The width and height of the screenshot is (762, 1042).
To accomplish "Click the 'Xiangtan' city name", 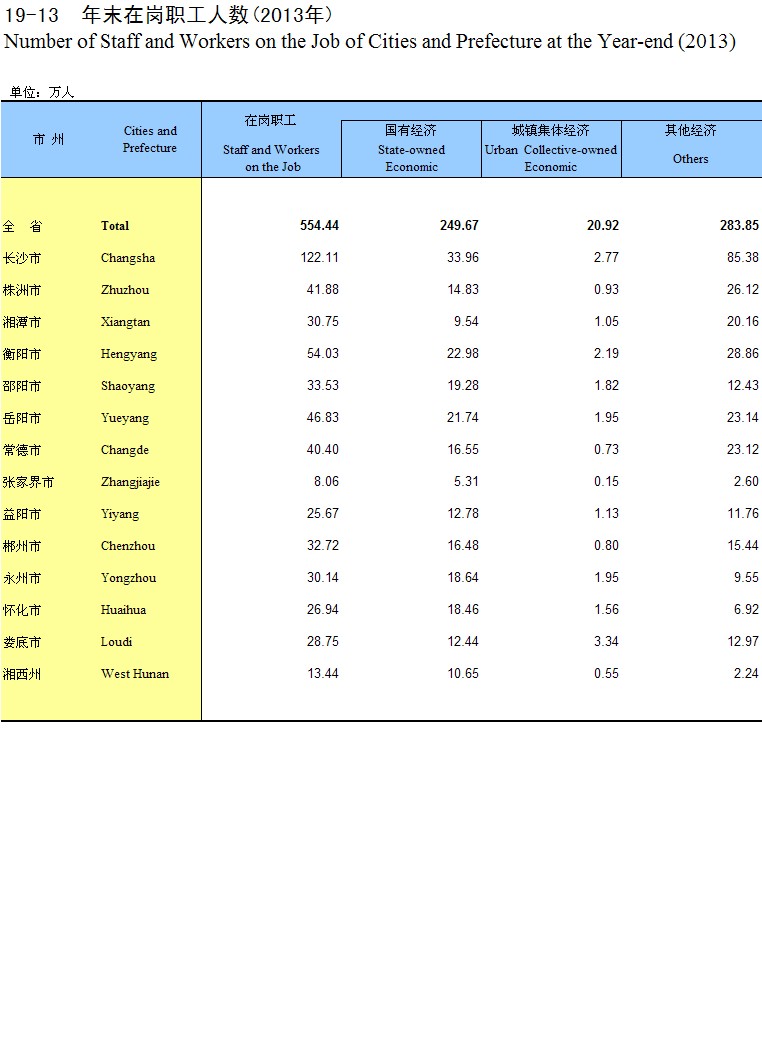I will [125, 322].
